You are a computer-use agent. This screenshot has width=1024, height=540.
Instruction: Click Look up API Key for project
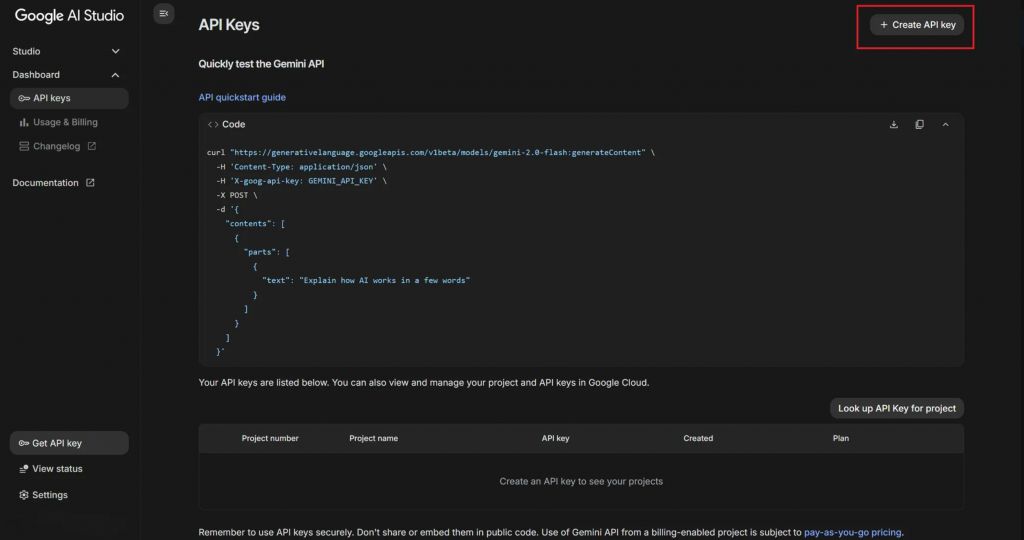tap(897, 408)
